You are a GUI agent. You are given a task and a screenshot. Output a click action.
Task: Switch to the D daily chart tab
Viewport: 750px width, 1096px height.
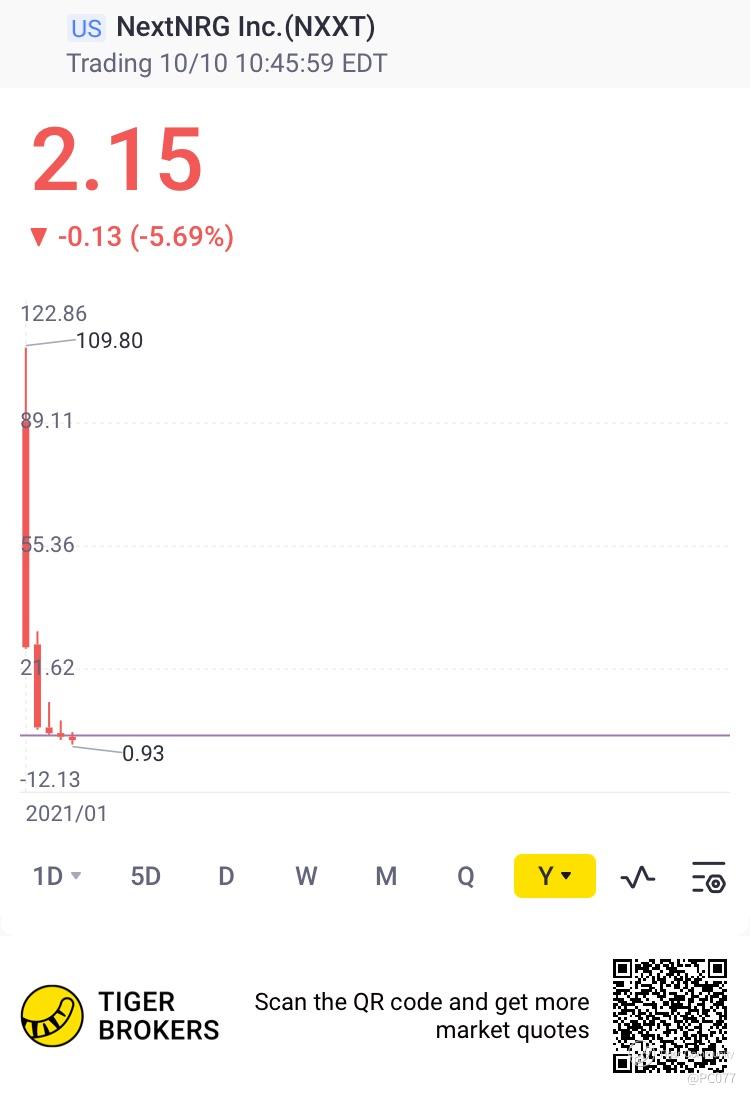point(226,876)
